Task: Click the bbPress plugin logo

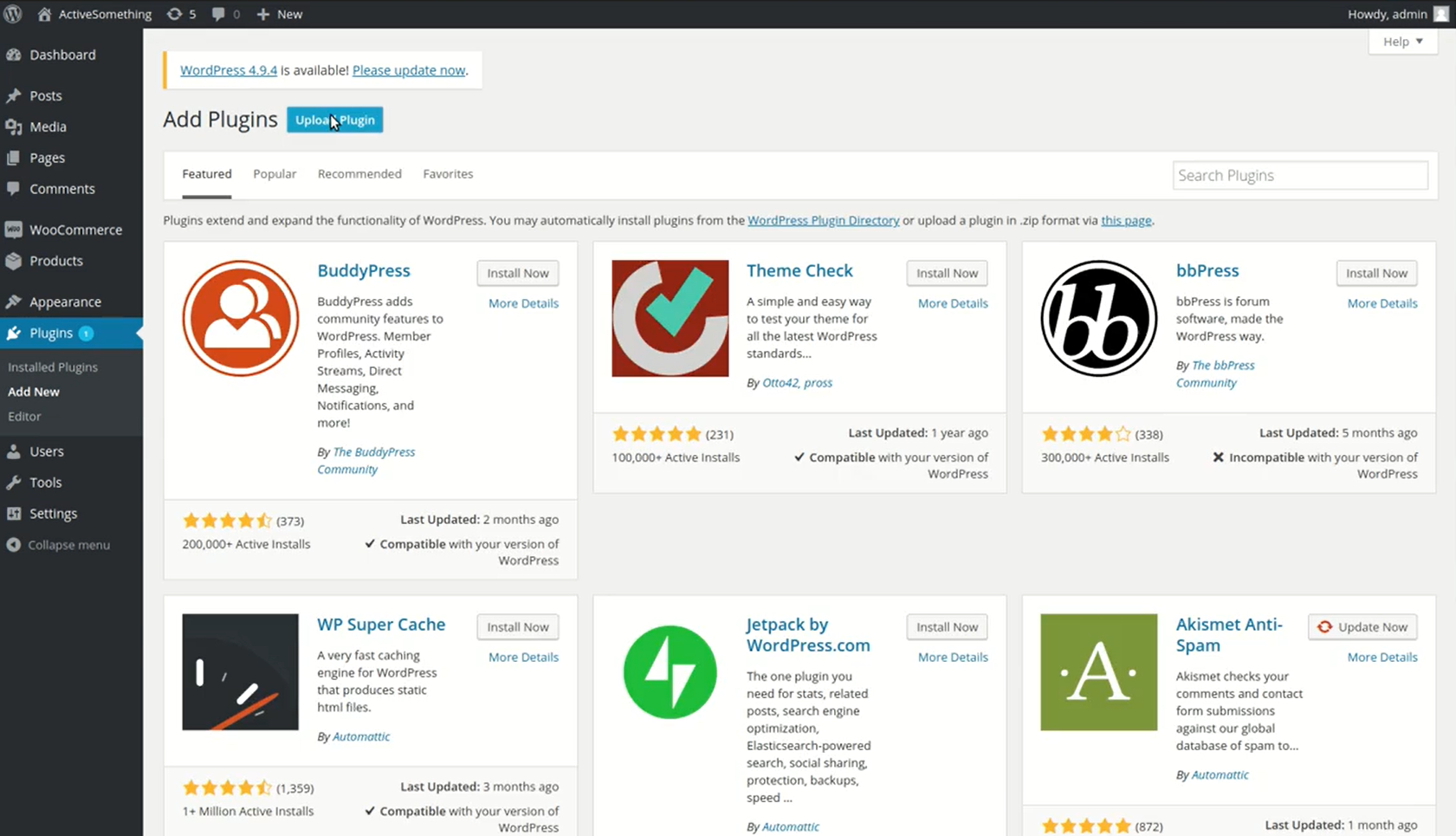Action: coord(1098,318)
